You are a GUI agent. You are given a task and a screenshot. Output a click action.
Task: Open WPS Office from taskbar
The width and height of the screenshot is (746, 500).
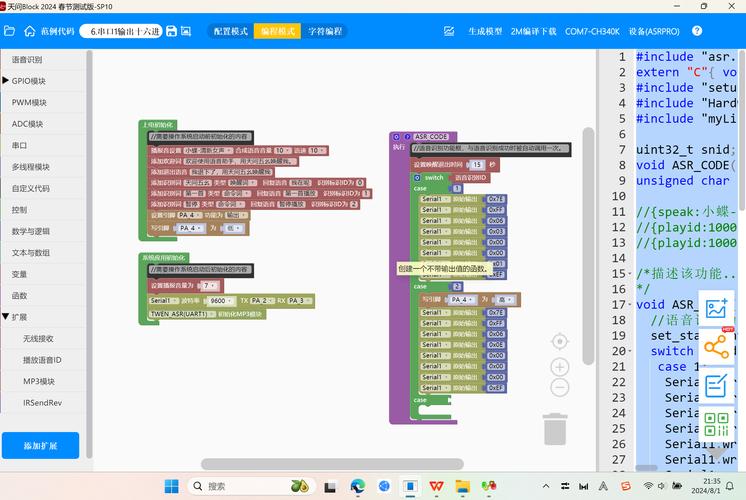coord(436,486)
